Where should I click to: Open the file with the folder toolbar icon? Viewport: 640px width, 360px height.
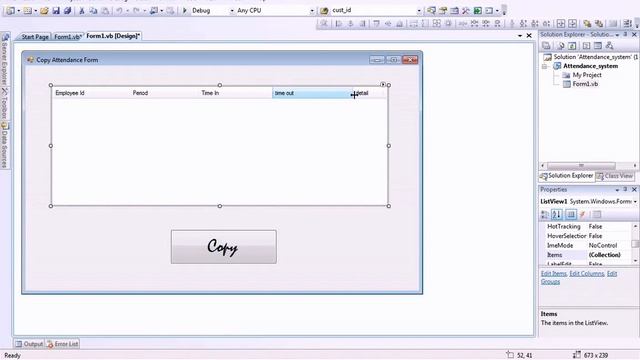[x=44, y=11]
